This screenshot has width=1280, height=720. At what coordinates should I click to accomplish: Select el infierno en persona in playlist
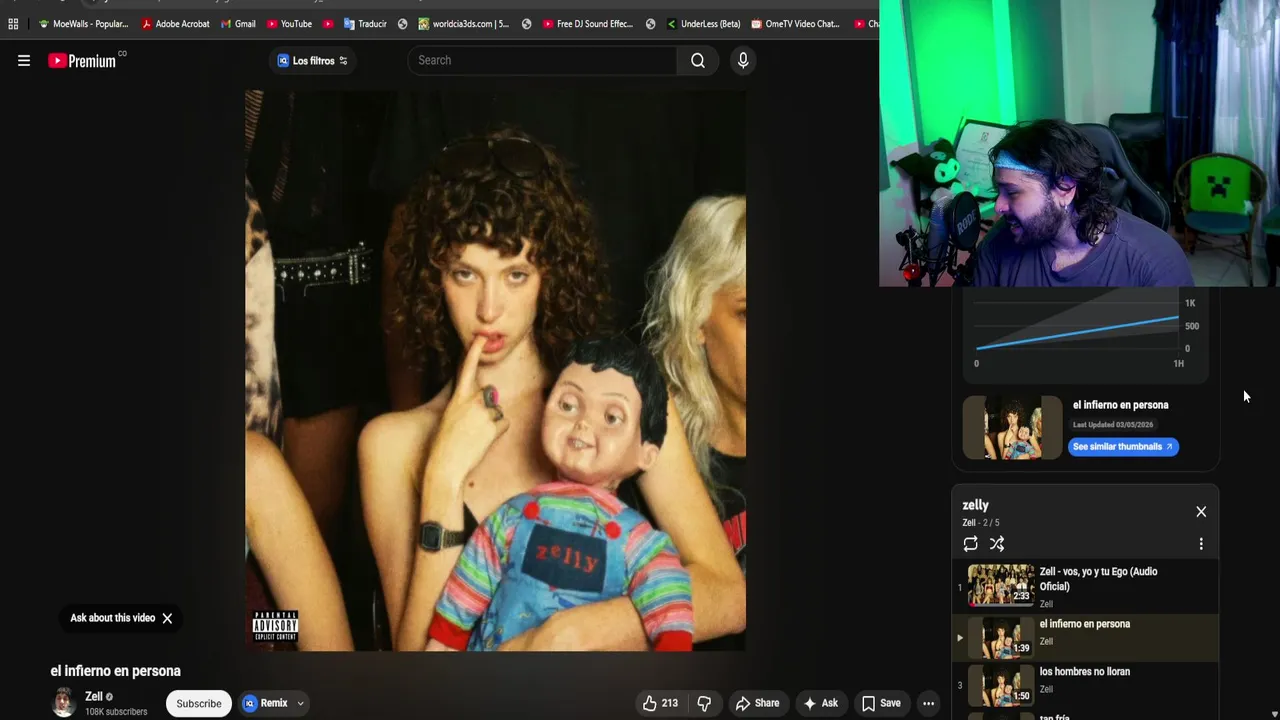(x=1085, y=638)
